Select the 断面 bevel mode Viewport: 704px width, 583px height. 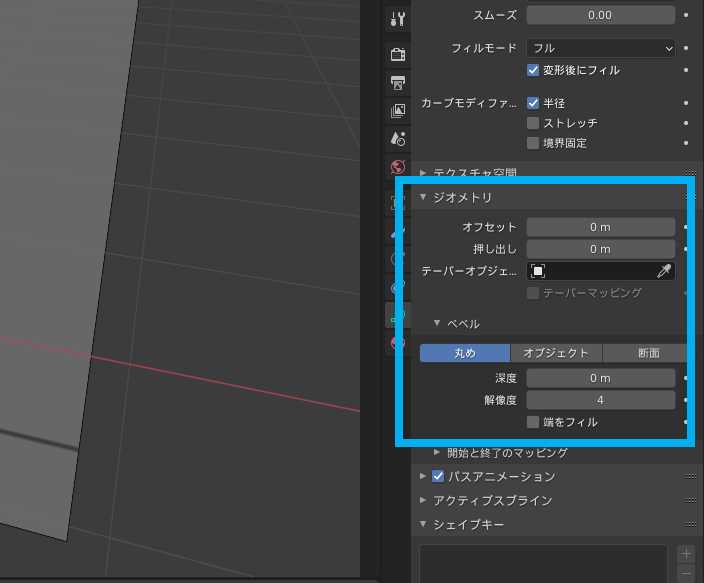pos(645,353)
